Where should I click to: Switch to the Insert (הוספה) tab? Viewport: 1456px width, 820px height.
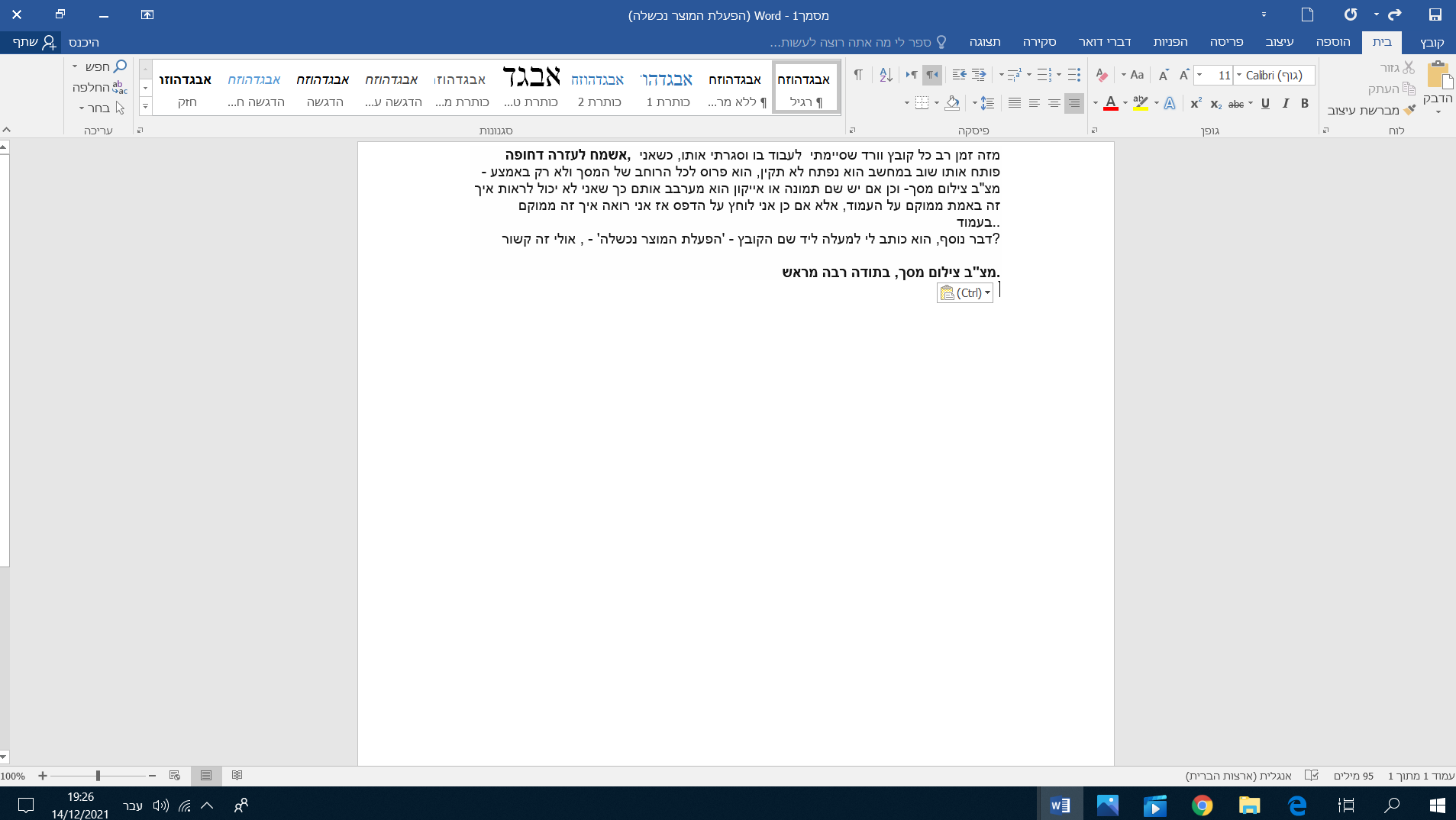click(1333, 42)
